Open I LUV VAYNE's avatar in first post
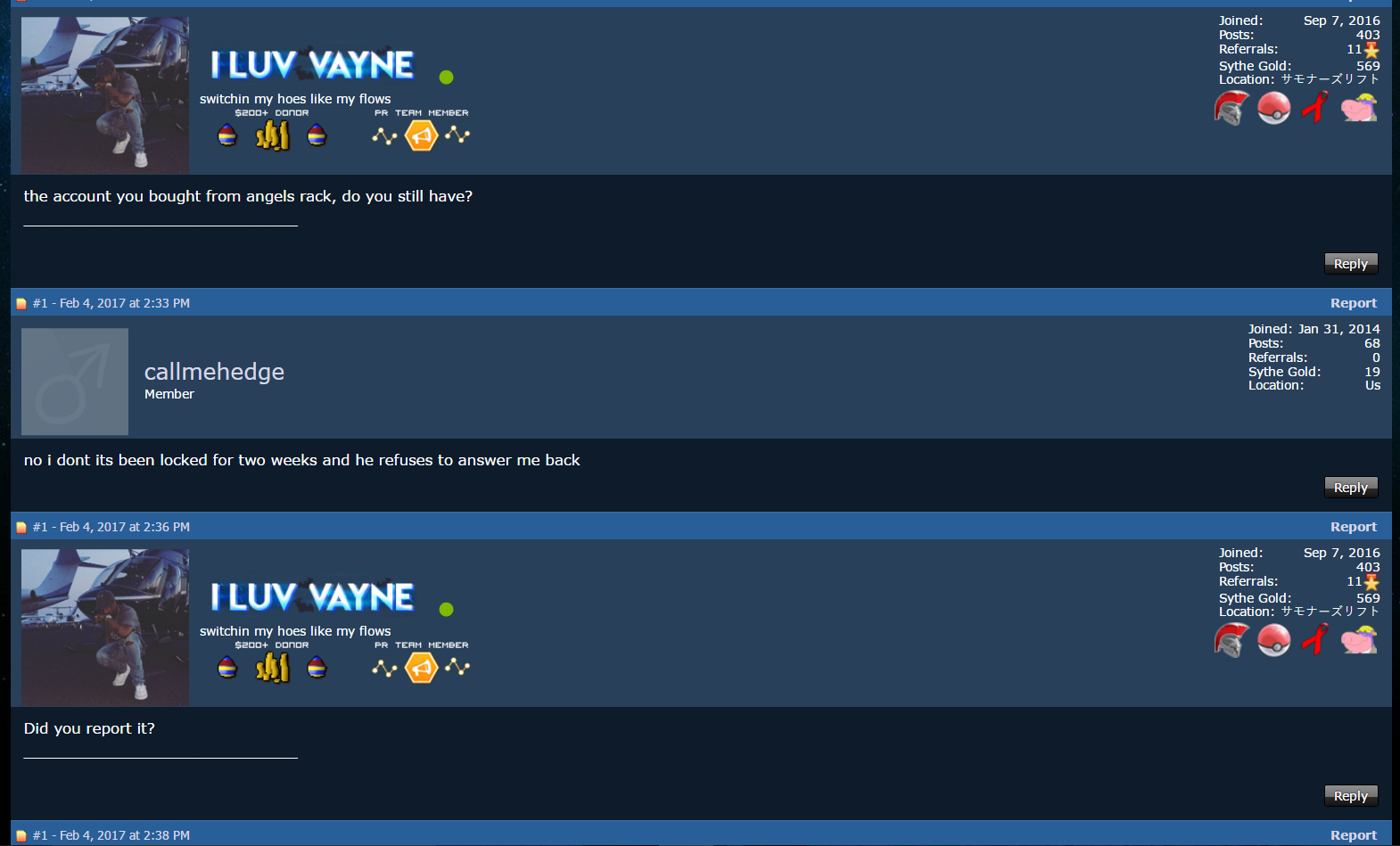Screen dimensions: 1400x846 point(105,95)
